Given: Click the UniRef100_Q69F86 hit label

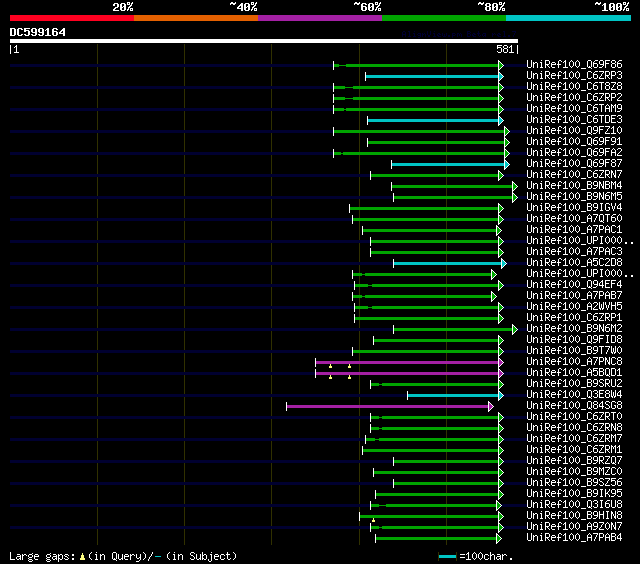Looking at the screenshot, I should pos(574,64).
